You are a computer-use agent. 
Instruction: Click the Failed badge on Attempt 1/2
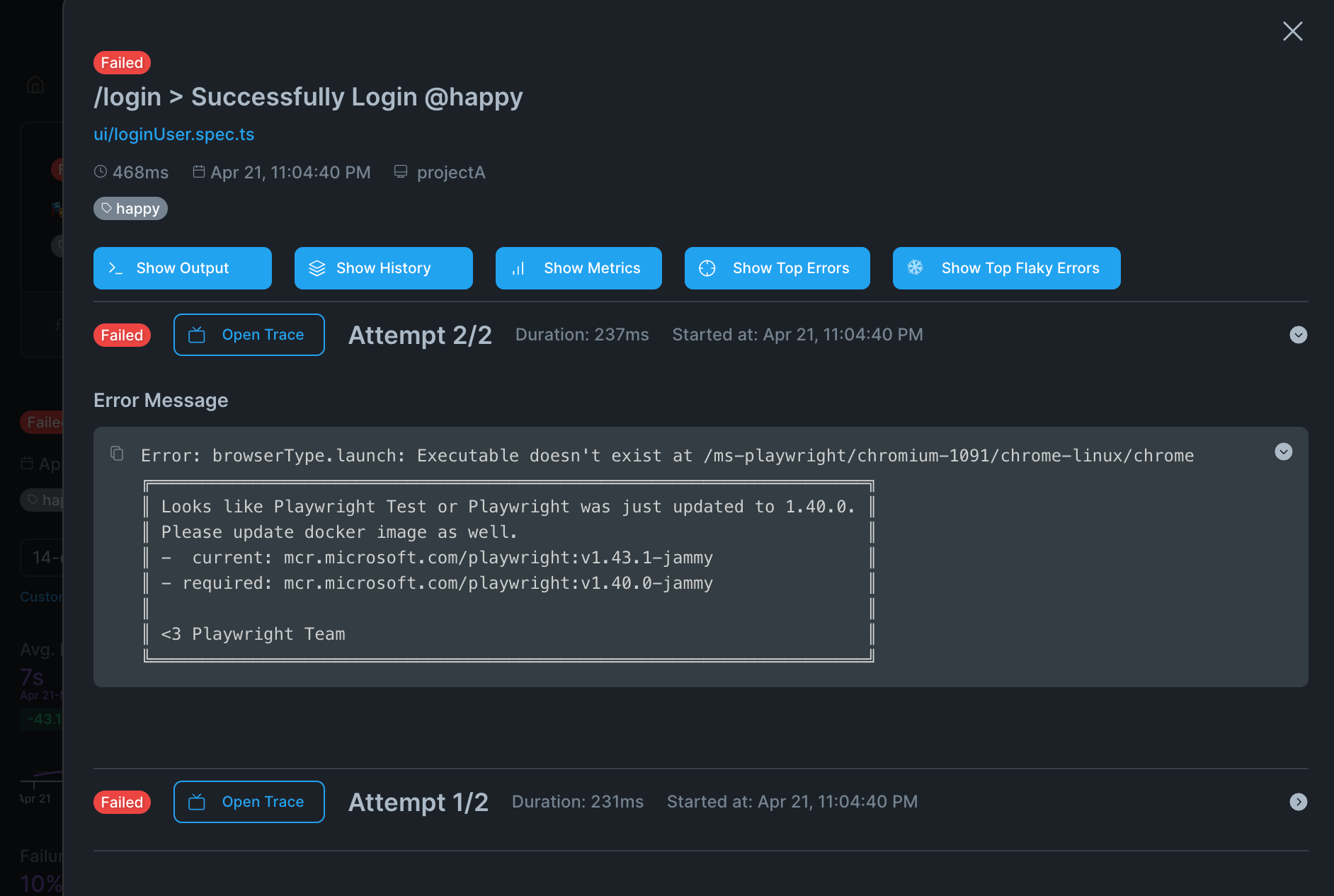click(122, 803)
